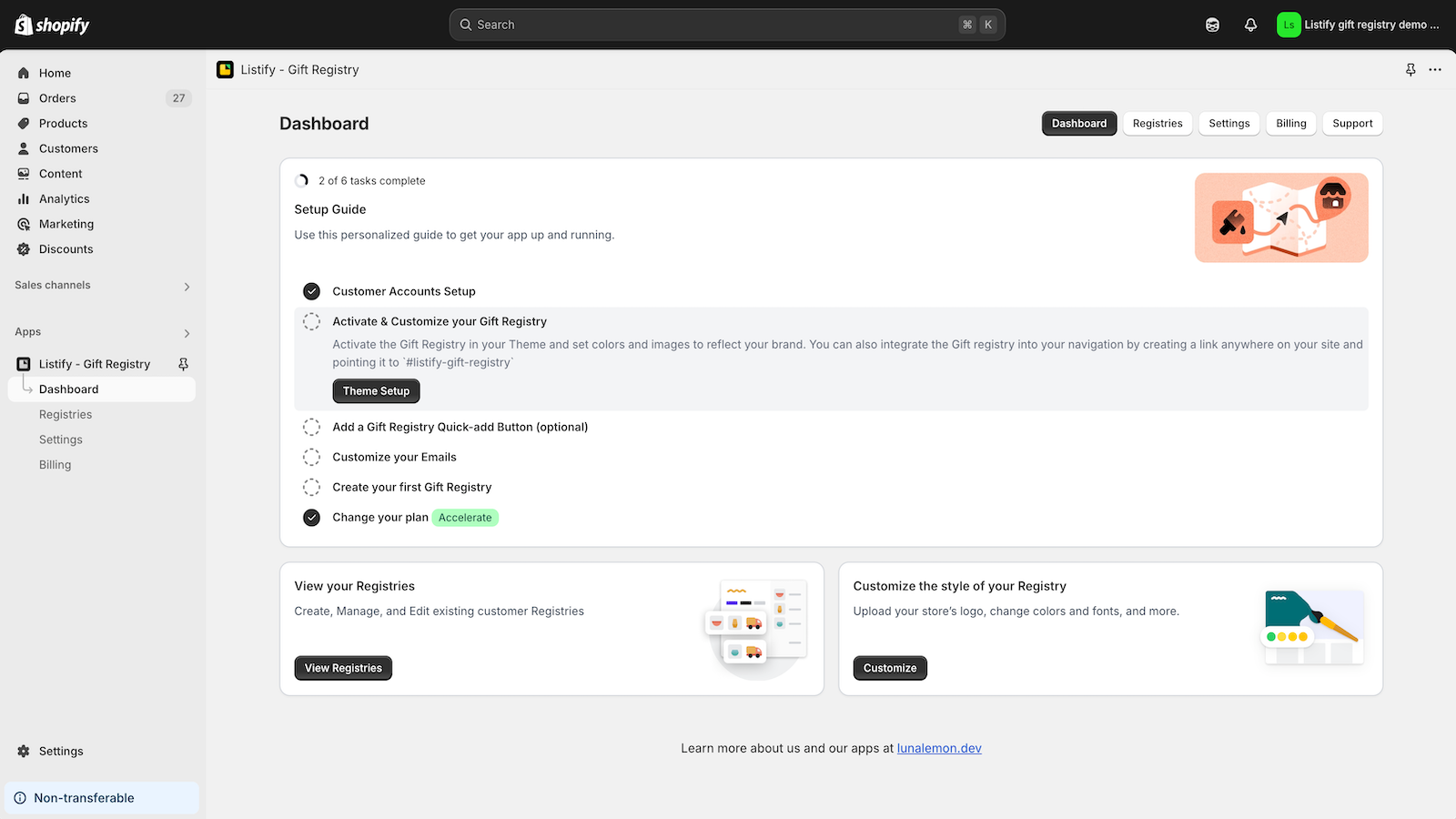1456x819 pixels.
Task: Click the green Ls store avatar
Action: [x=1289, y=25]
